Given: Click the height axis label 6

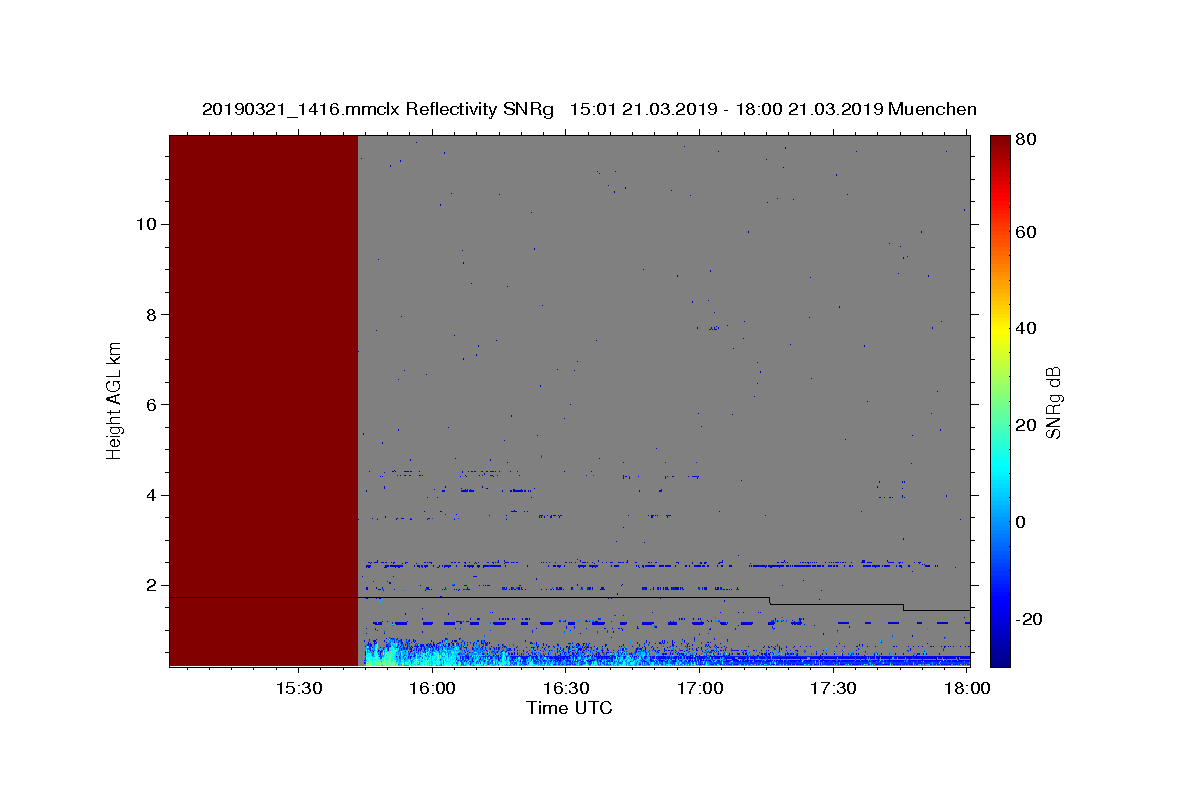Looking at the screenshot, I should click(x=153, y=405).
